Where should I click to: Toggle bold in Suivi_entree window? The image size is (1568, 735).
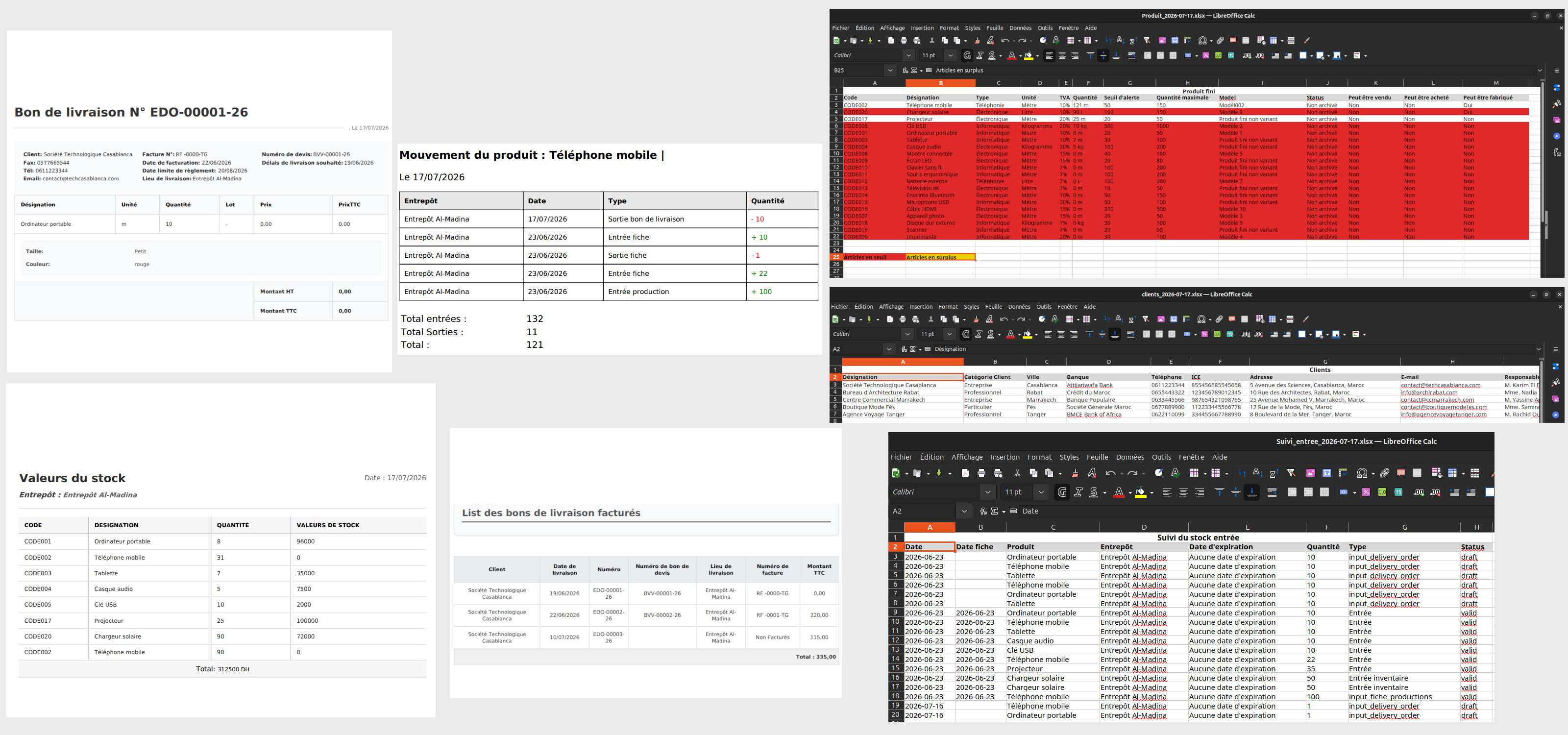point(1062,492)
